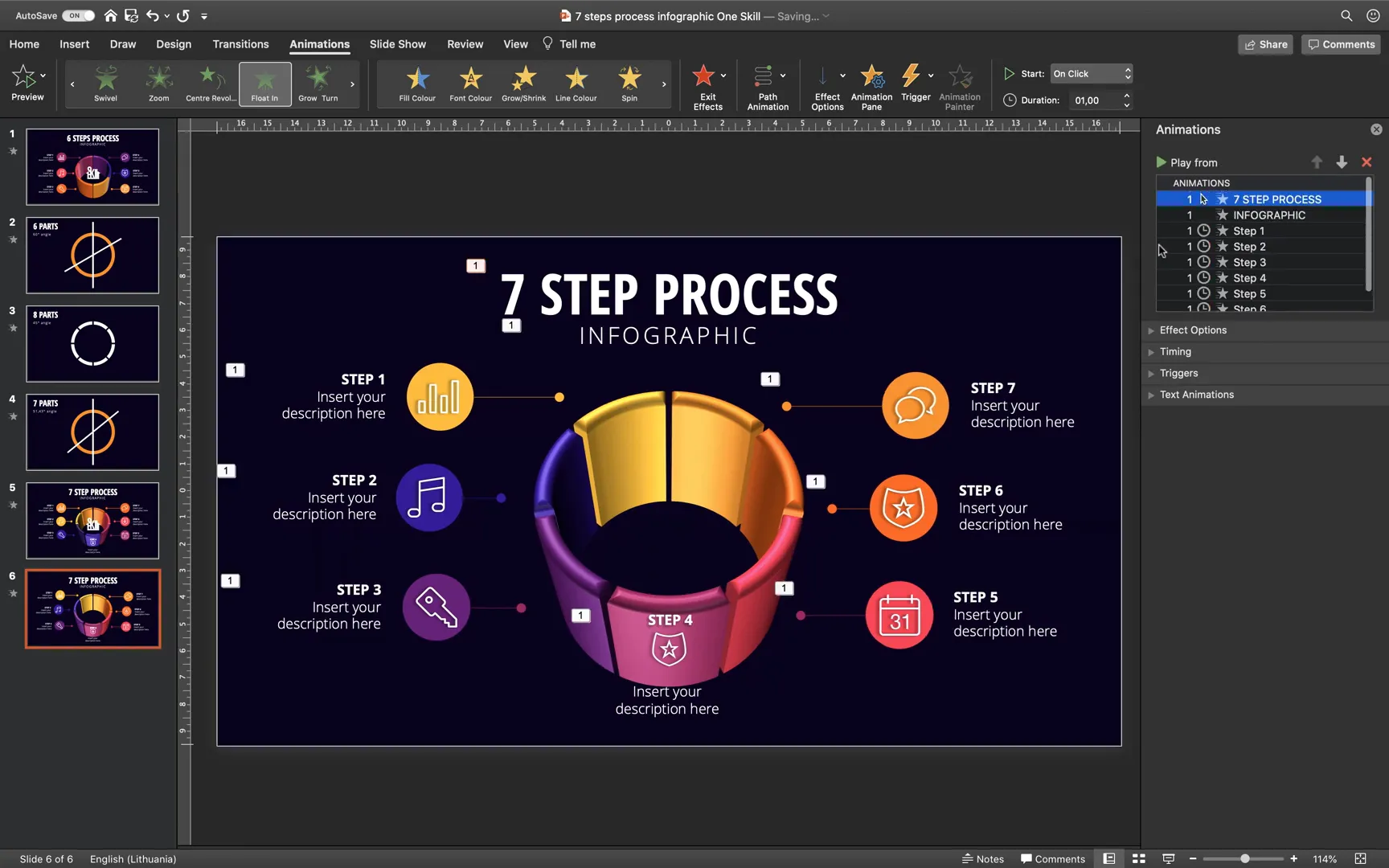Screen dimensions: 1389x868
Task: Toggle AutoSave off
Action: point(77,14)
